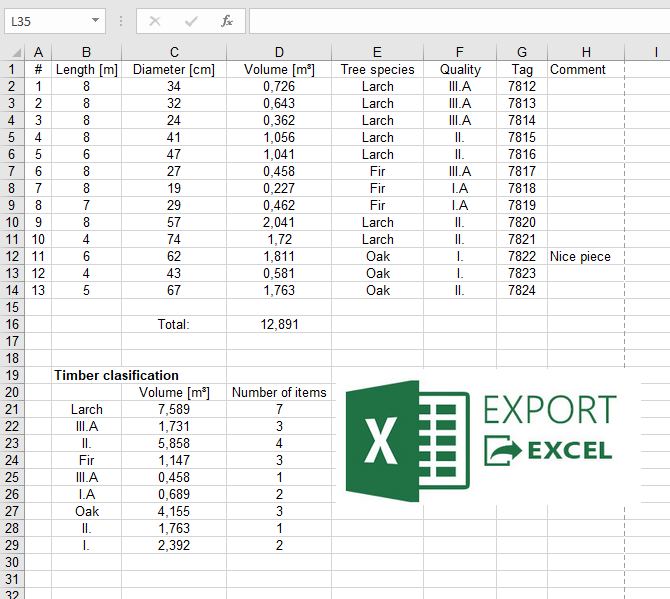Click the Select All corner triangle
This screenshot has width=670, height=599.
[16, 52]
